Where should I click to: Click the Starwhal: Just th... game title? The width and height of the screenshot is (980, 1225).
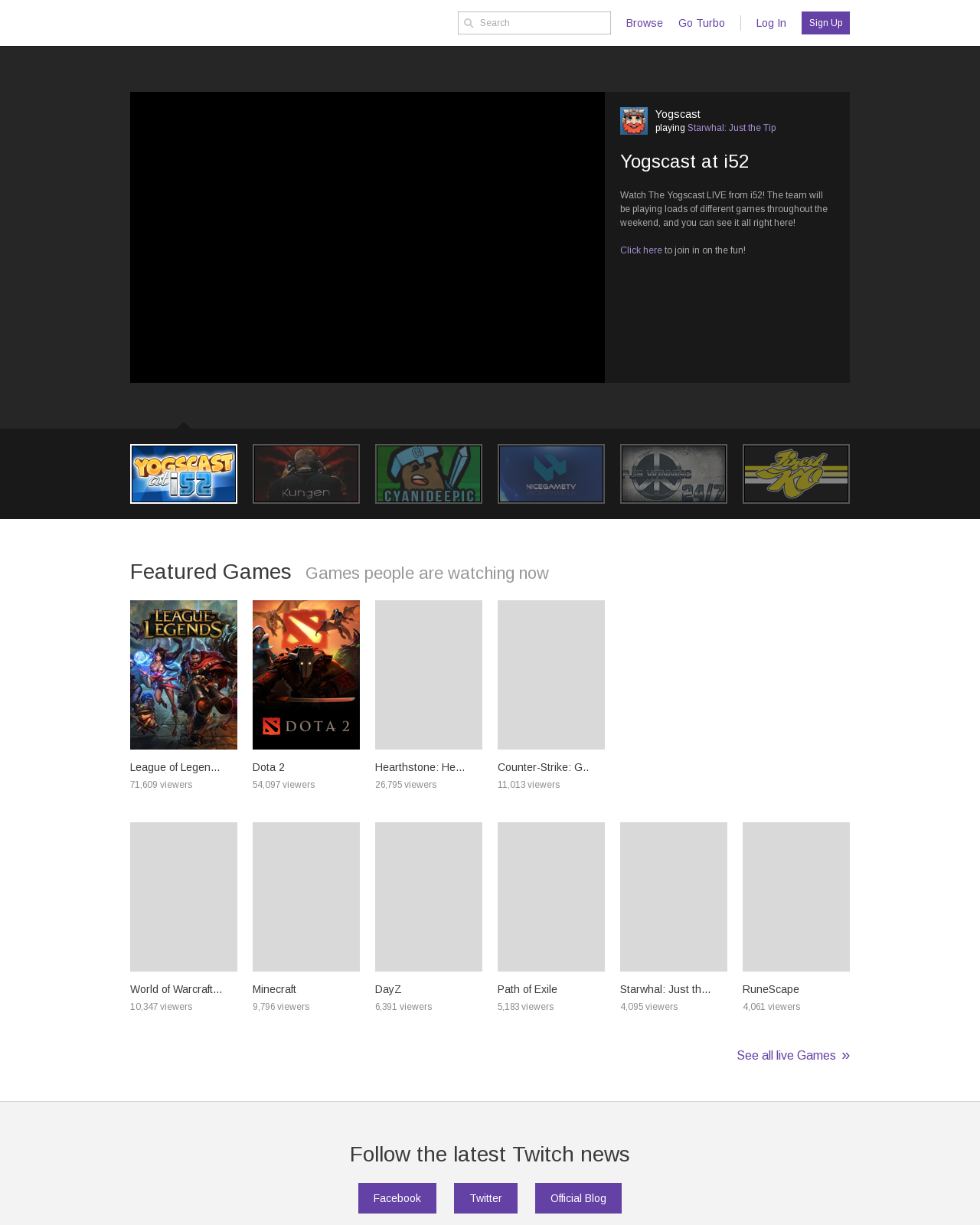coord(665,989)
